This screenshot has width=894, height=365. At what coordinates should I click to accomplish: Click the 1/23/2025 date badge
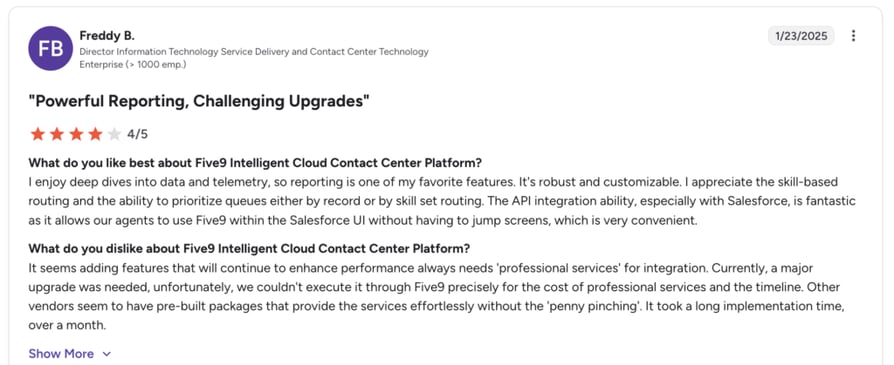(x=801, y=36)
